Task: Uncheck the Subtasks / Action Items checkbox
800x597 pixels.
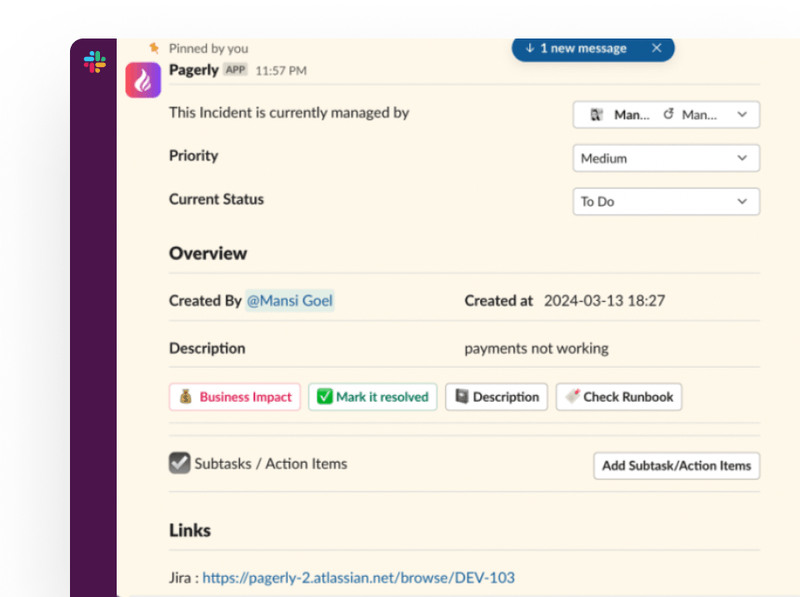Action: coord(179,463)
